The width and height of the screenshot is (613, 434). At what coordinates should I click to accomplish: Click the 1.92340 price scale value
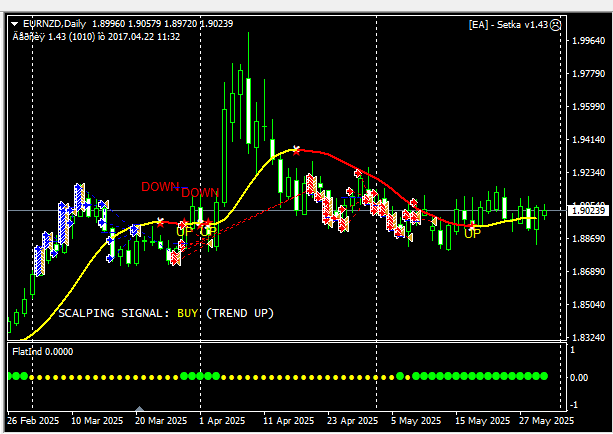588,172
